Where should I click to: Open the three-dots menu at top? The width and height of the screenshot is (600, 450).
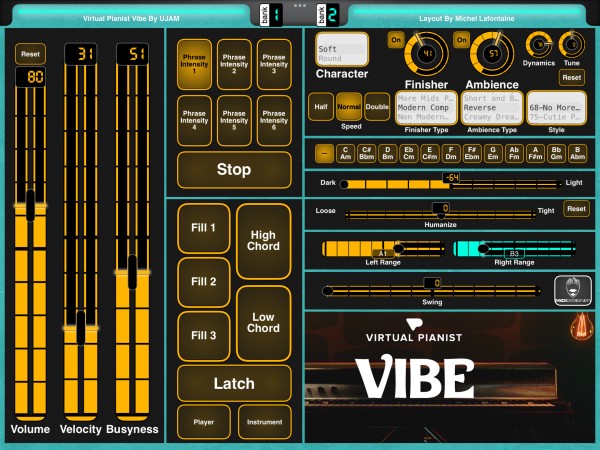300,5
